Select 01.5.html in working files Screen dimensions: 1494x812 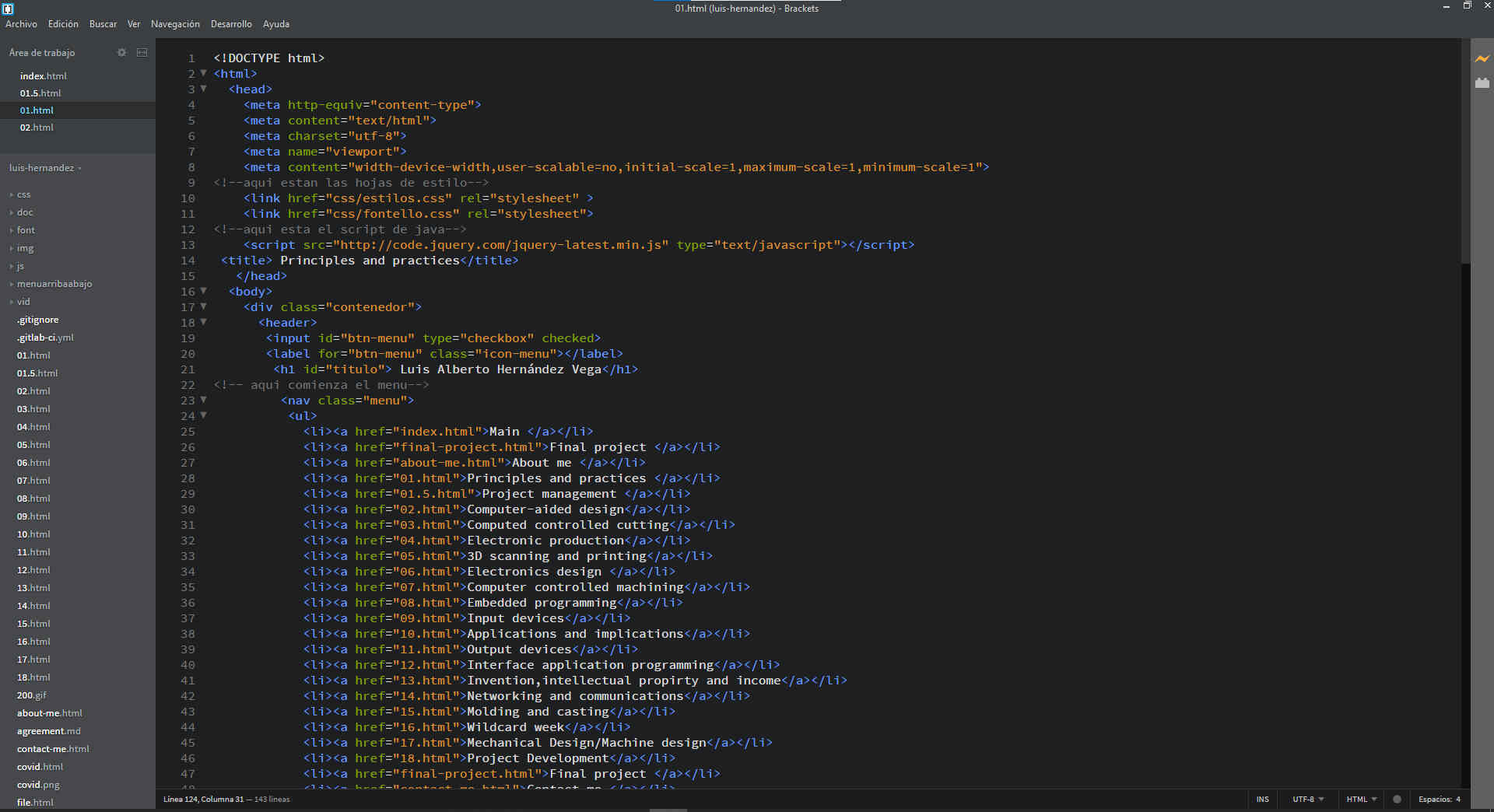point(40,93)
